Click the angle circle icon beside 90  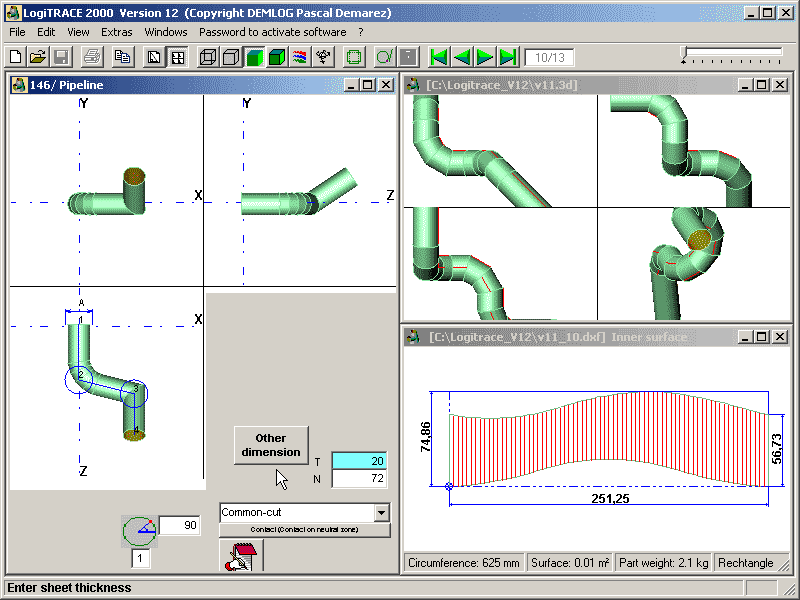pyautogui.click(x=139, y=531)
